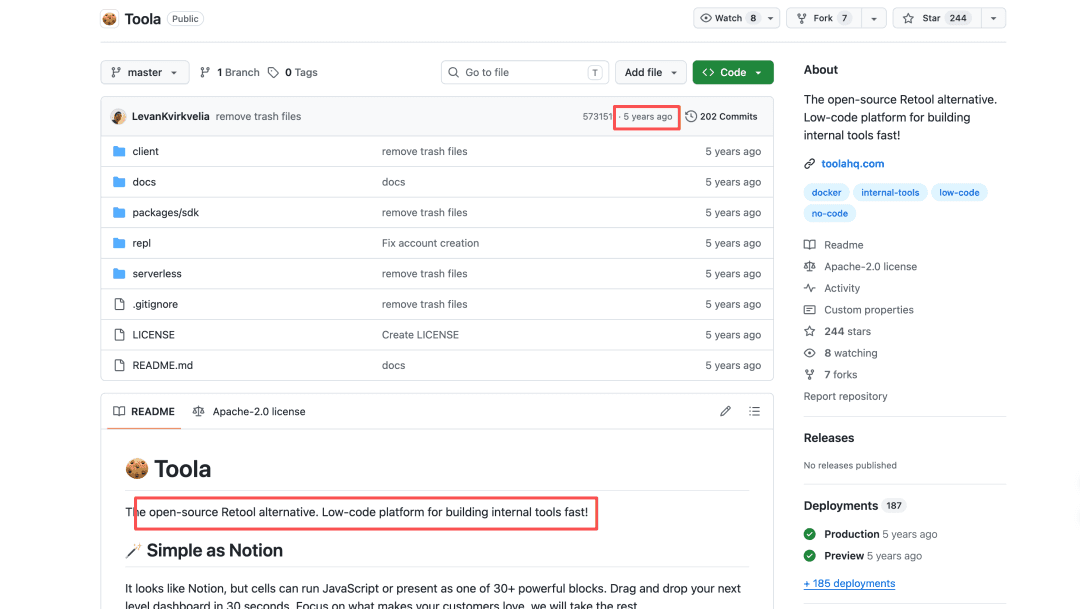Image resolution: width=1080 pixels, height=609 pixels.
Task: Fork the repository with Fork button
Action: [x=824, y=18]
